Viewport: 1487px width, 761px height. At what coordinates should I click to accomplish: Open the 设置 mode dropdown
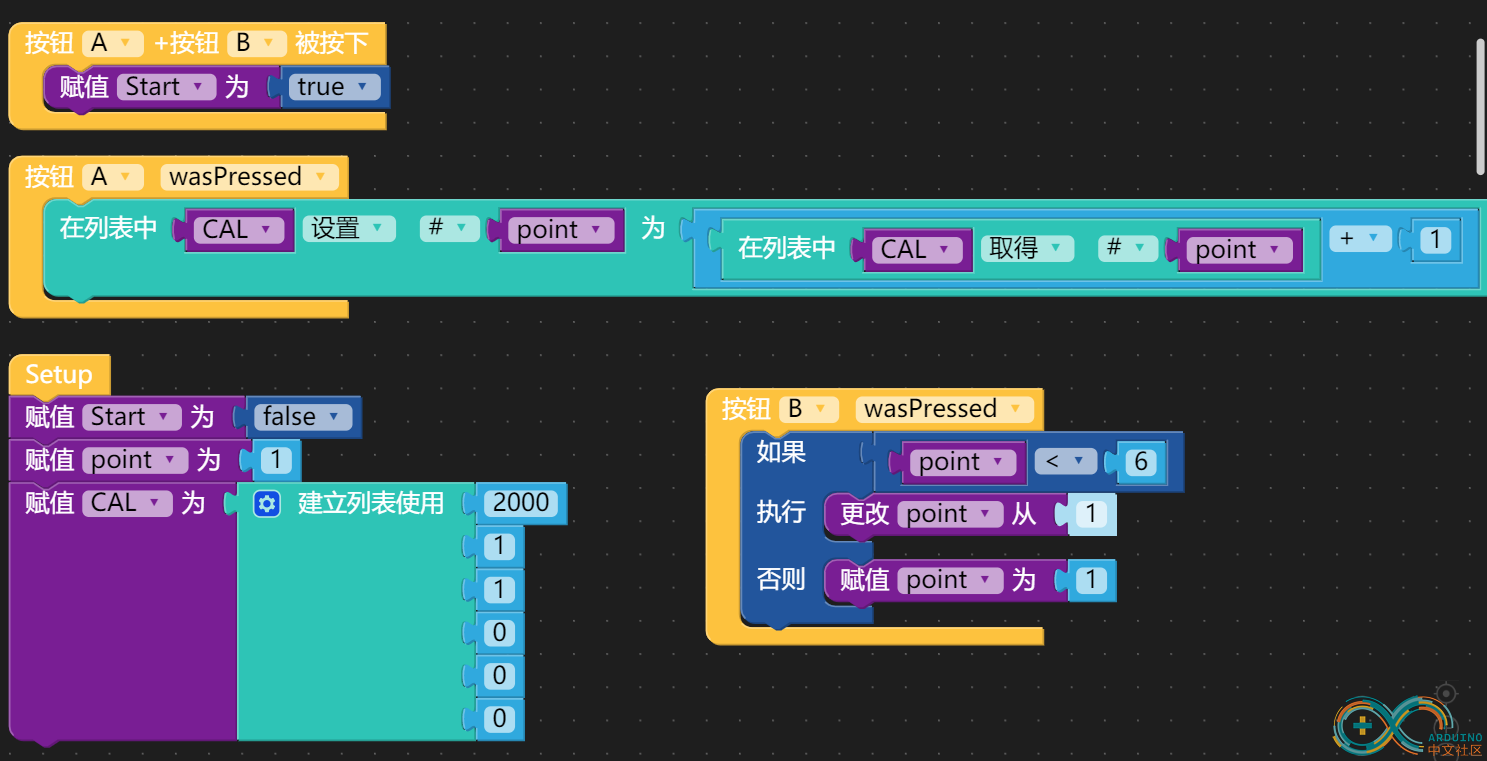pyautogui.click(x=349, y=229)
